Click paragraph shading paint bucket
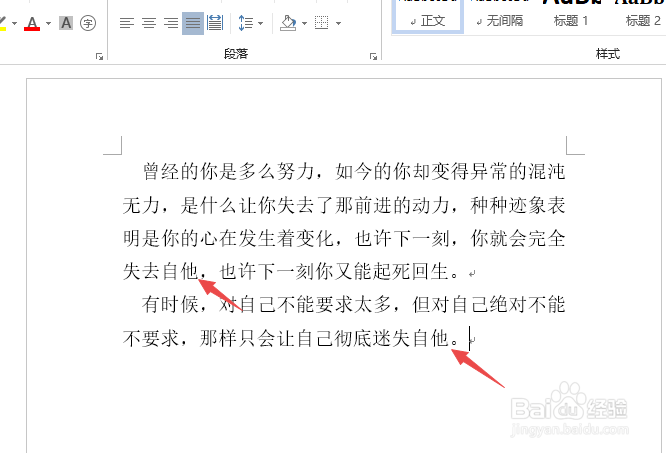Screen dimensions: 666x453 pos(288,23)
